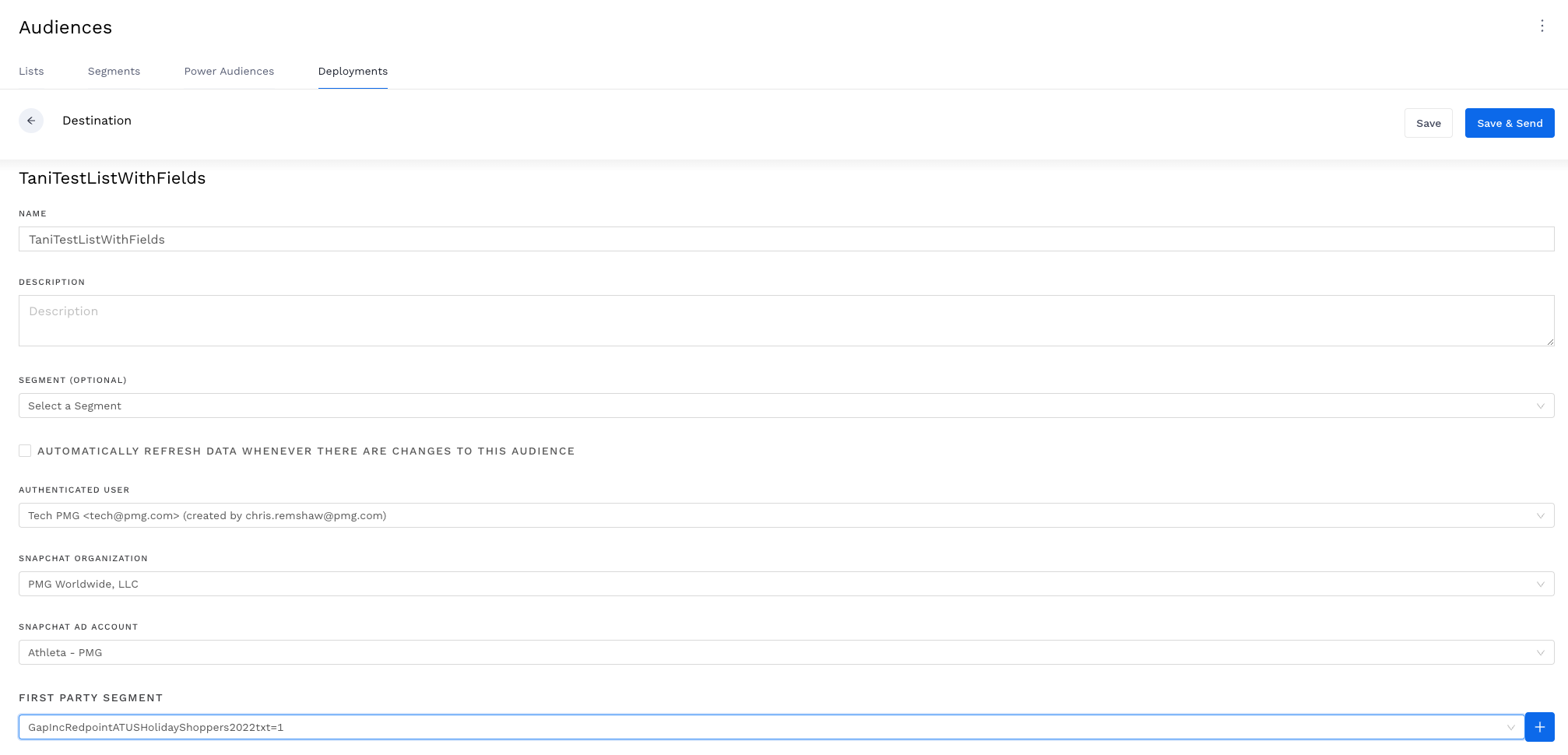Open the three-dot overflow menu
Image resolution: width=1568 pixels, height=755 pixels.
pos(1542,26)
